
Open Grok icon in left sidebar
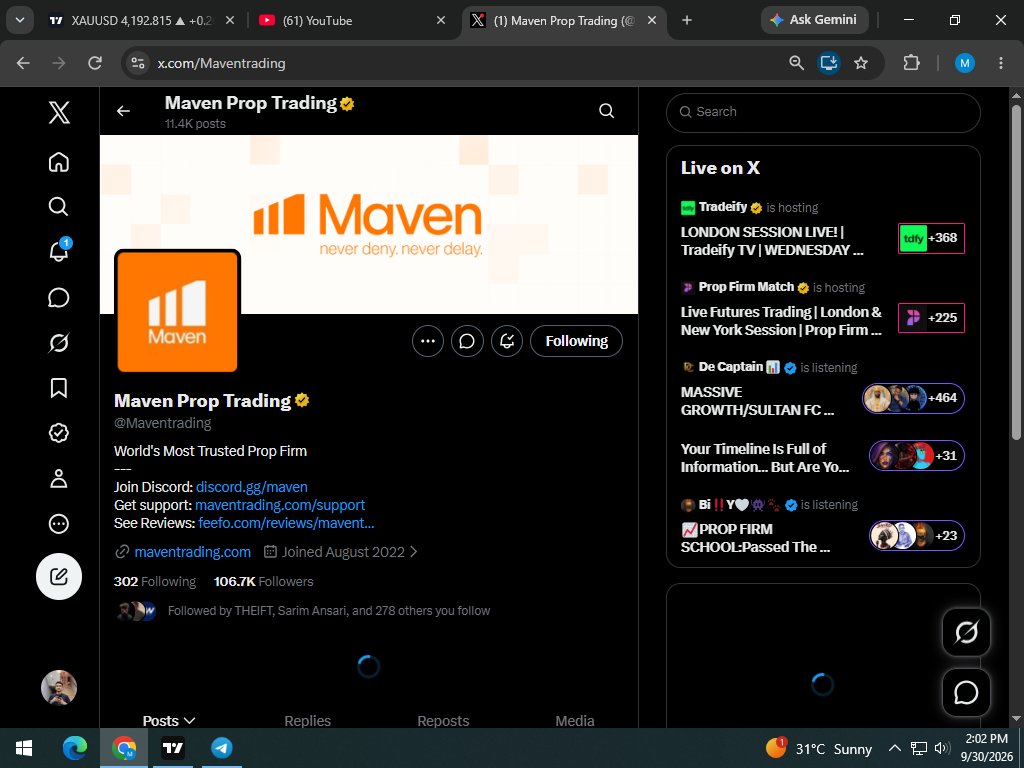coord(59,342)
